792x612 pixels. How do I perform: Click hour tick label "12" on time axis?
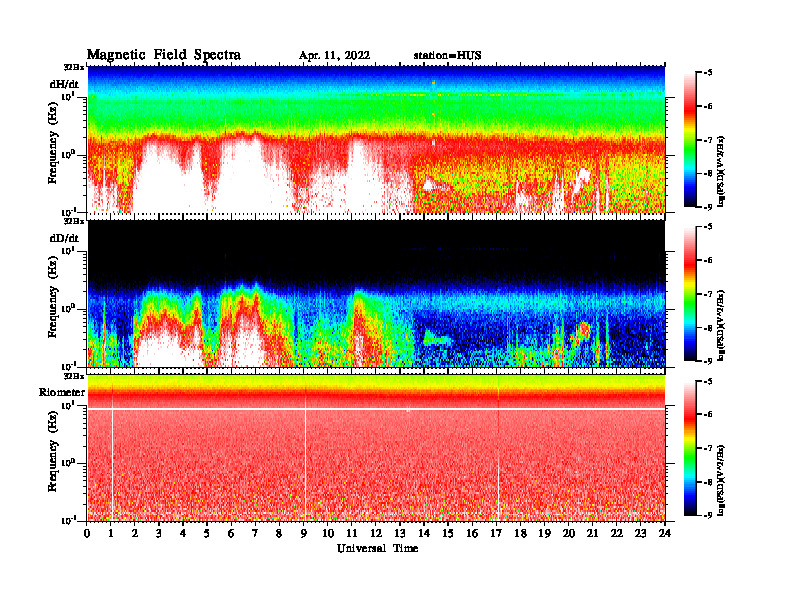[x=376, y=533]
